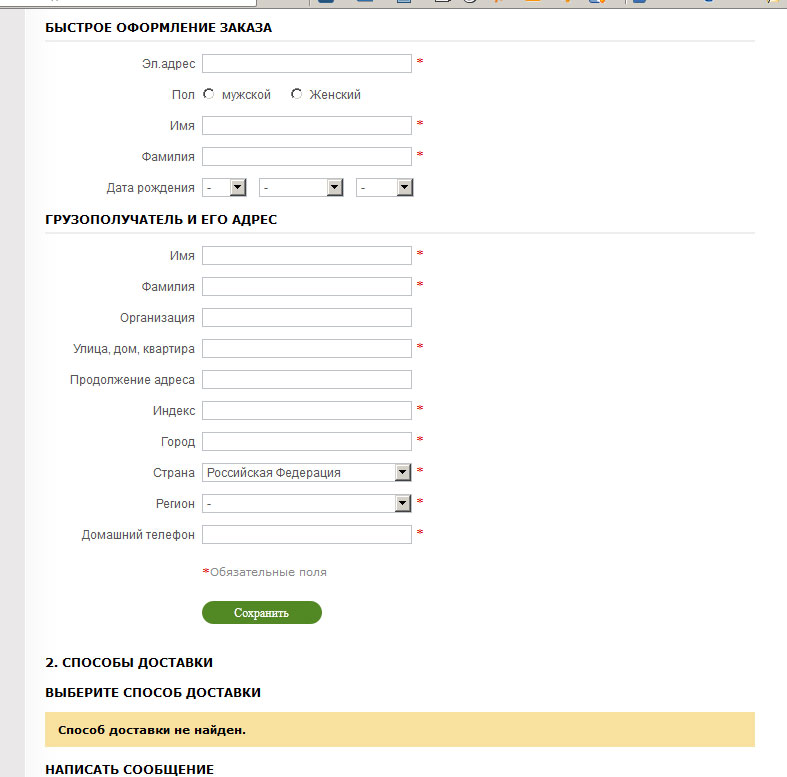Click the Улица, дом, квартира input field

pyautogui.click(x=307, y=348)
